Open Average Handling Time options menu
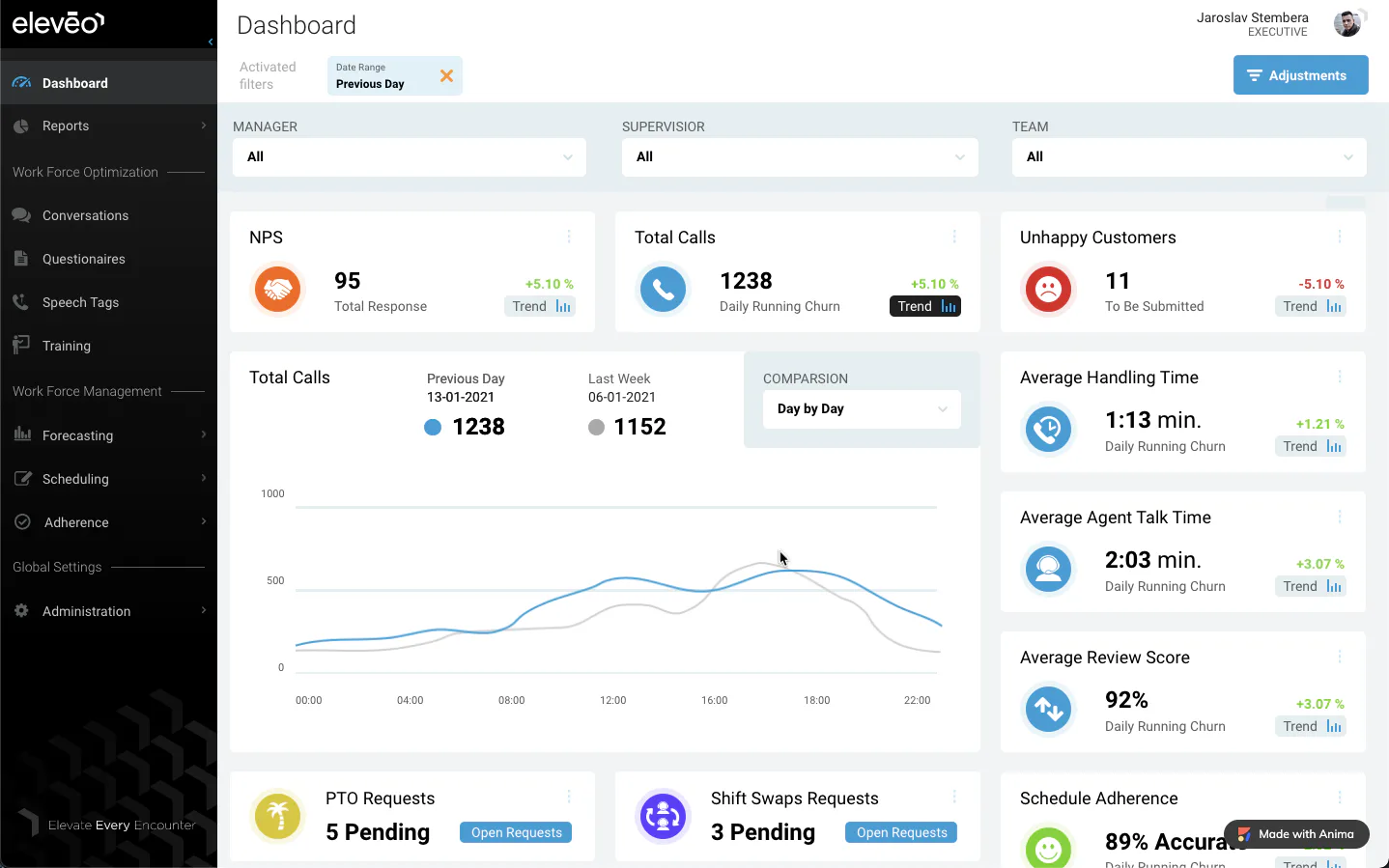 (1340, 377)
